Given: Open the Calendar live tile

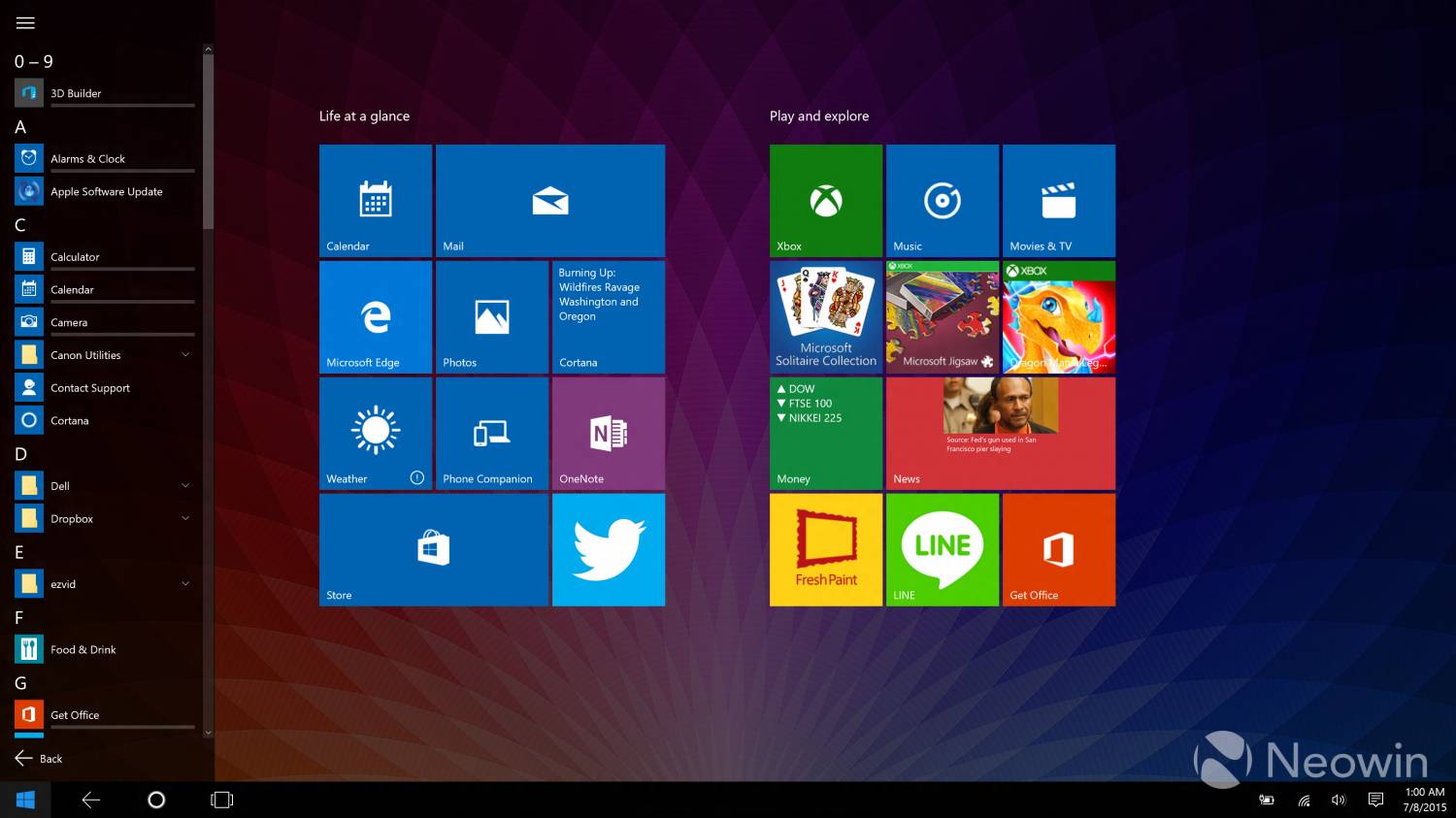Looking at the screenshot, I should click(x=376, y=201).
